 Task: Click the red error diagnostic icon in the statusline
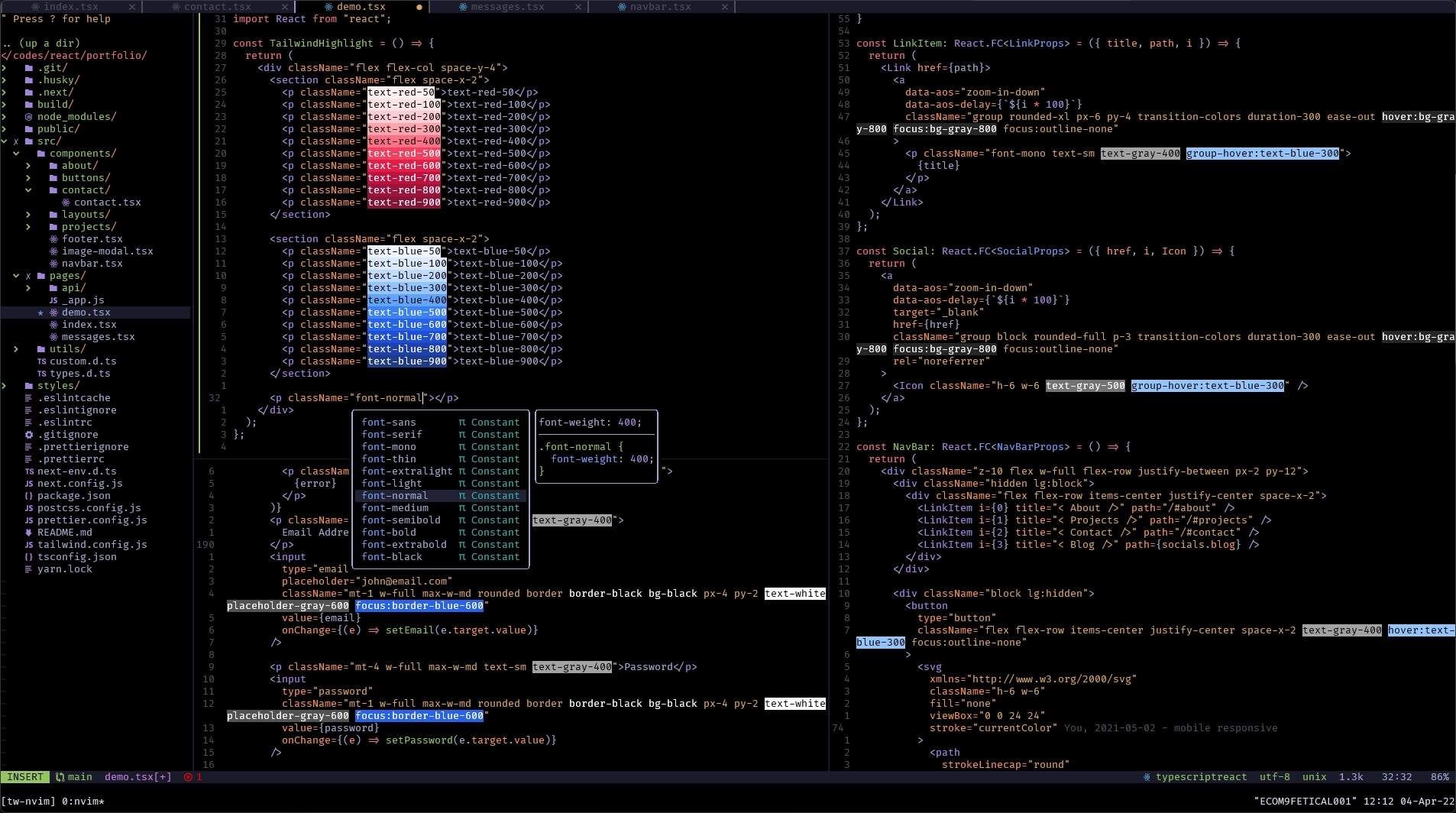pos(189,776)
